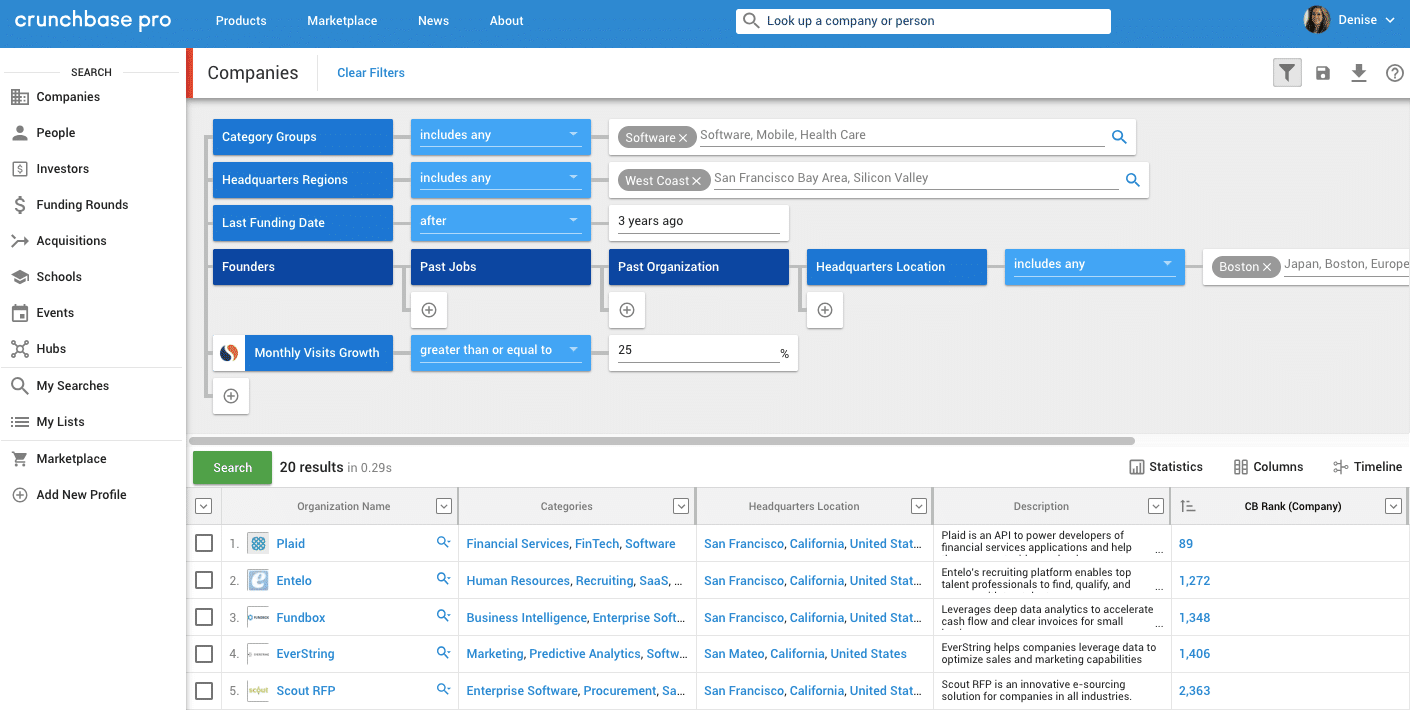Viewport: 1410px width, 710px height.
Task: Click Denise's profile avatar
Action: pos(1317,20)
